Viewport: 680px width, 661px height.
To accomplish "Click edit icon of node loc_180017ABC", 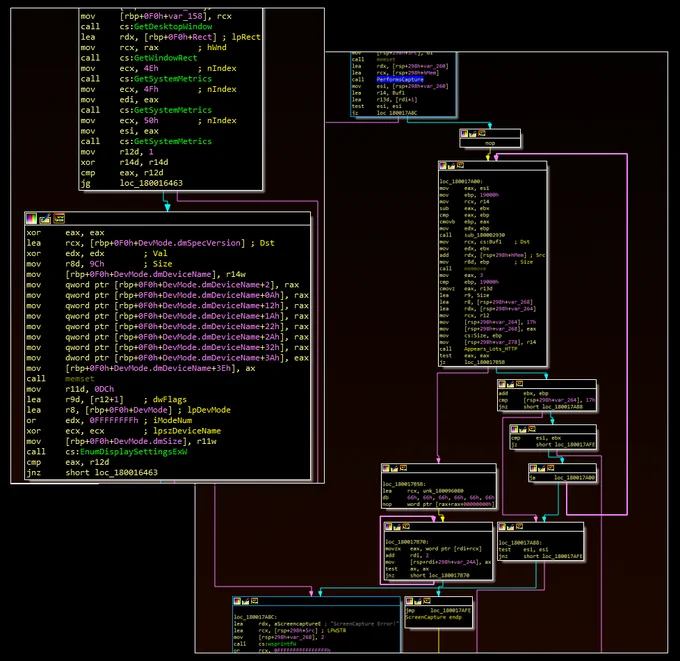I will pos(246,601).
